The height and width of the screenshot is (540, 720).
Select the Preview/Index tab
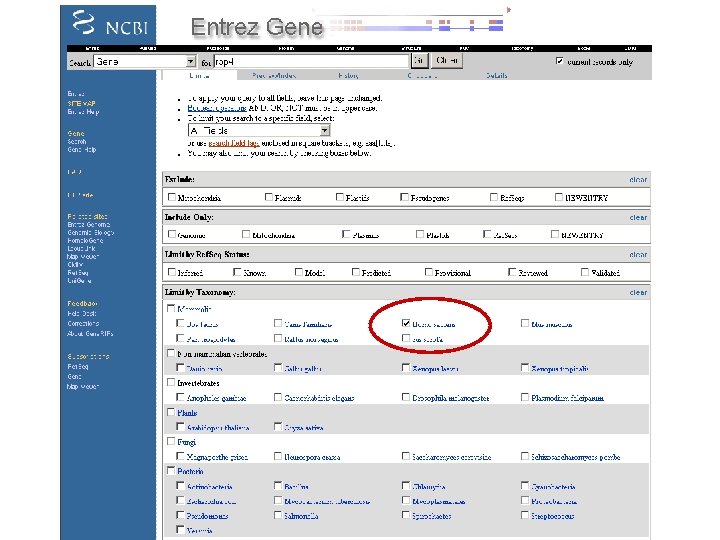pyautogui.click(x=274, y=75)
